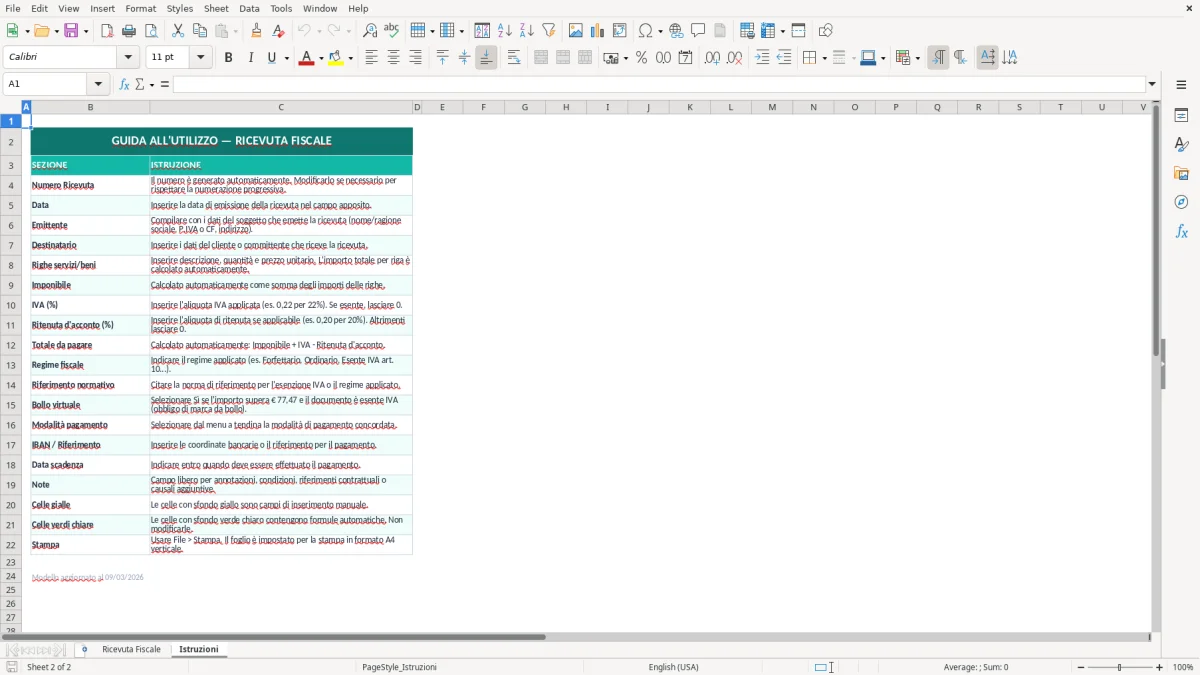Click the Function Wizard fx icon
The height and width of the screenshot is (675, 1200).
(124, 84)
